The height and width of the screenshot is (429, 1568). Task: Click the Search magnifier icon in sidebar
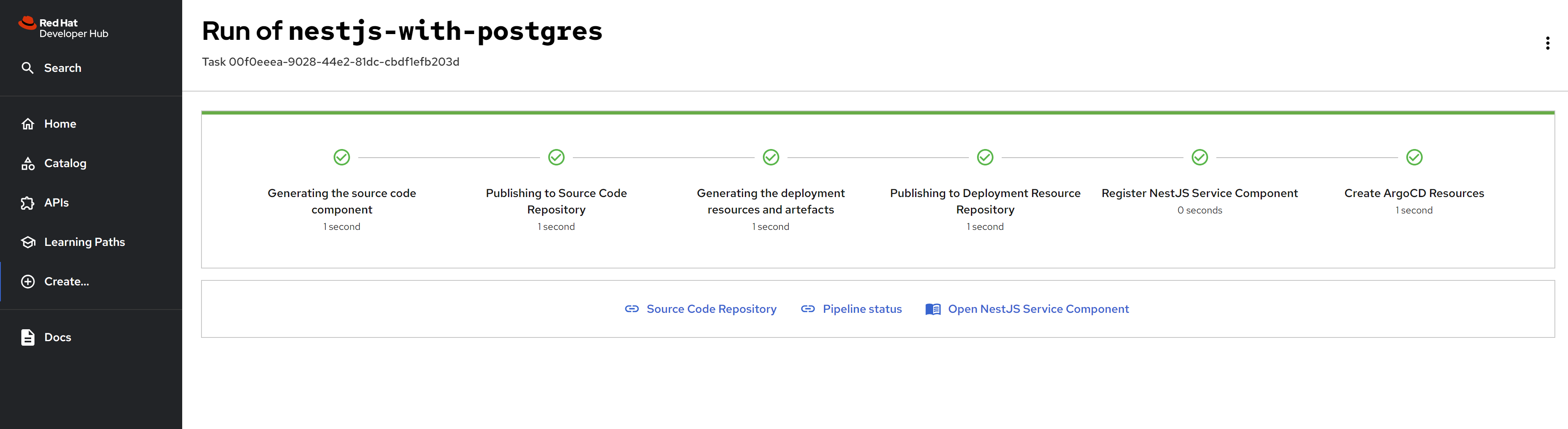tap(27, 68)
